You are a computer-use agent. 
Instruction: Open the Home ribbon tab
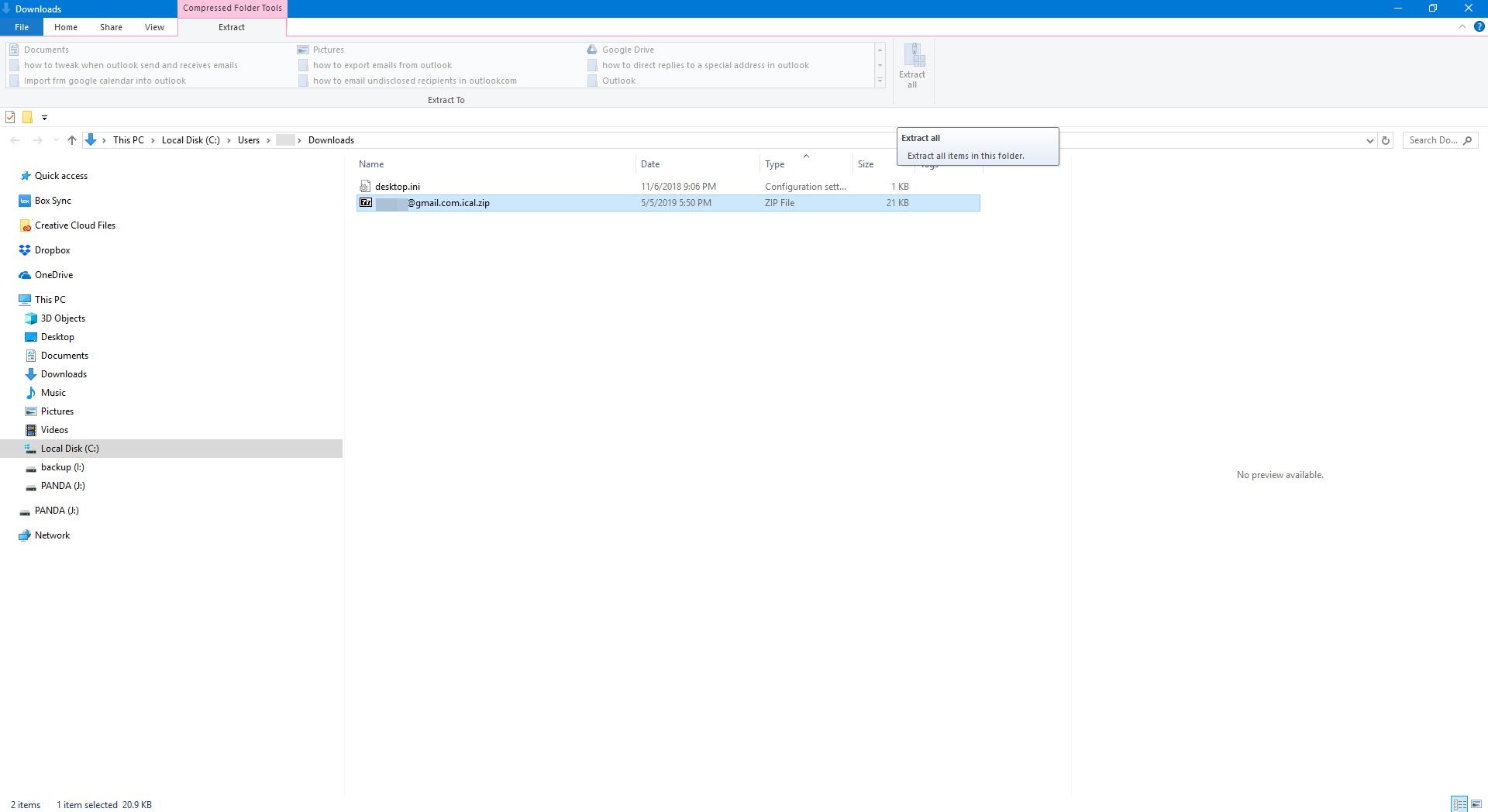point(66,27)
